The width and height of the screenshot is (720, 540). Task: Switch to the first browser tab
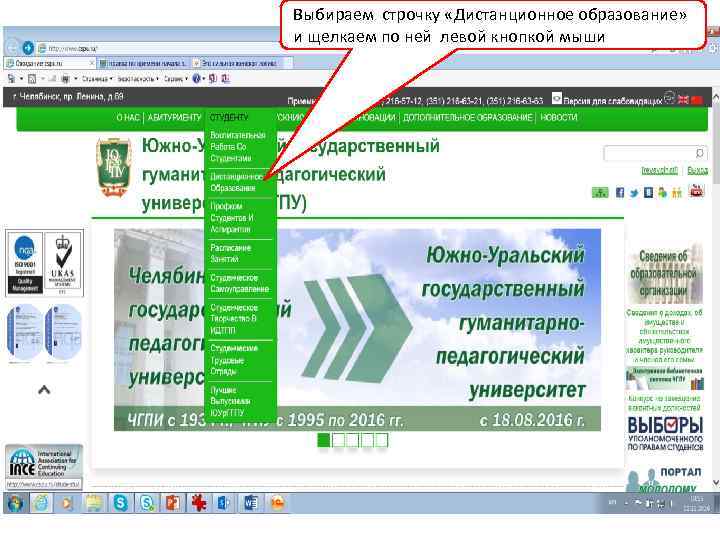pos(50,63)
